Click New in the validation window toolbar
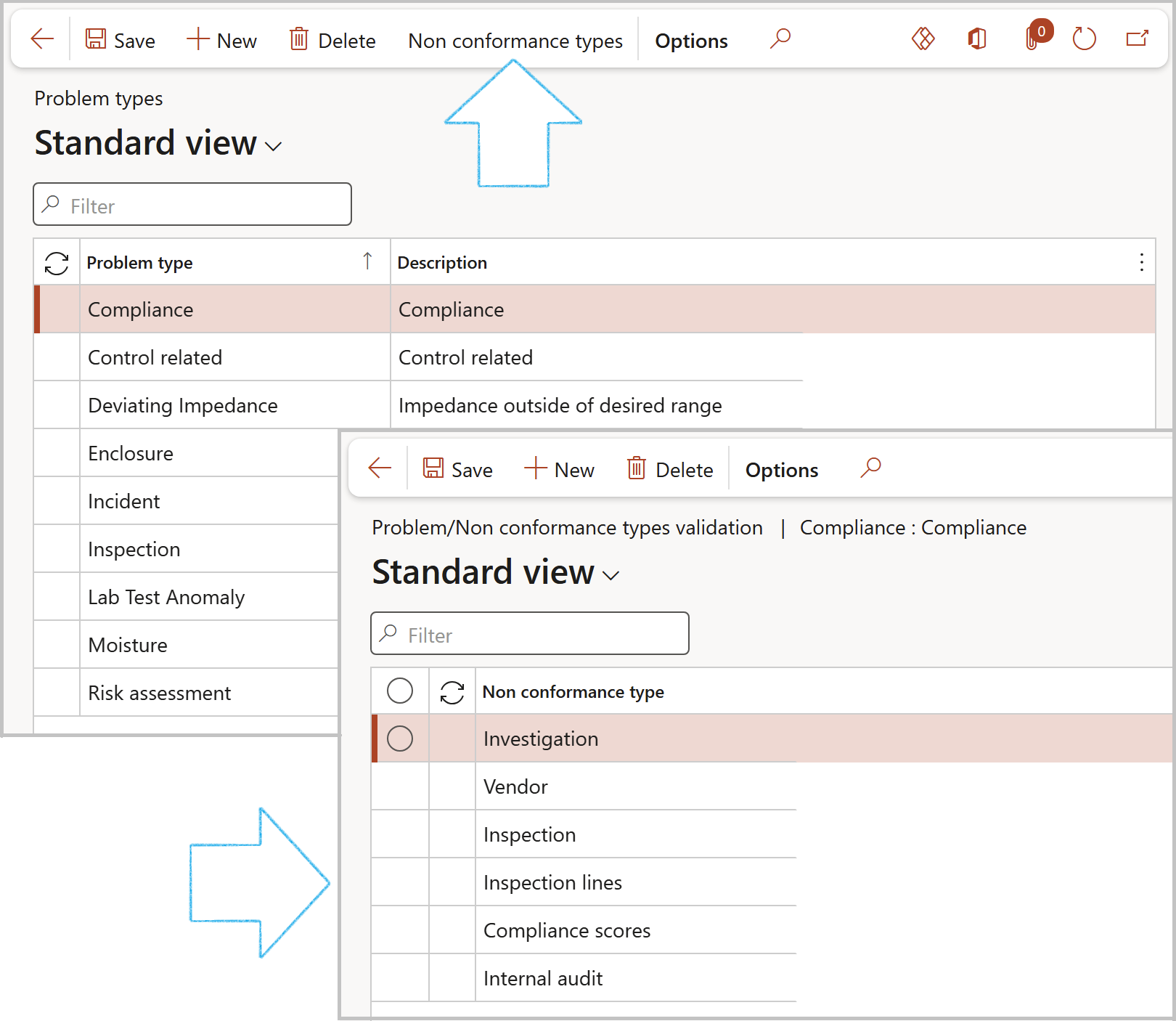This screenshot has height=1021, width=1176. tap(559, 470)
